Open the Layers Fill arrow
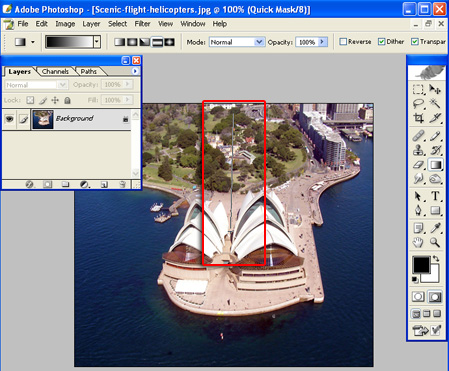449x371 pixels. click(x=128, y=100)
